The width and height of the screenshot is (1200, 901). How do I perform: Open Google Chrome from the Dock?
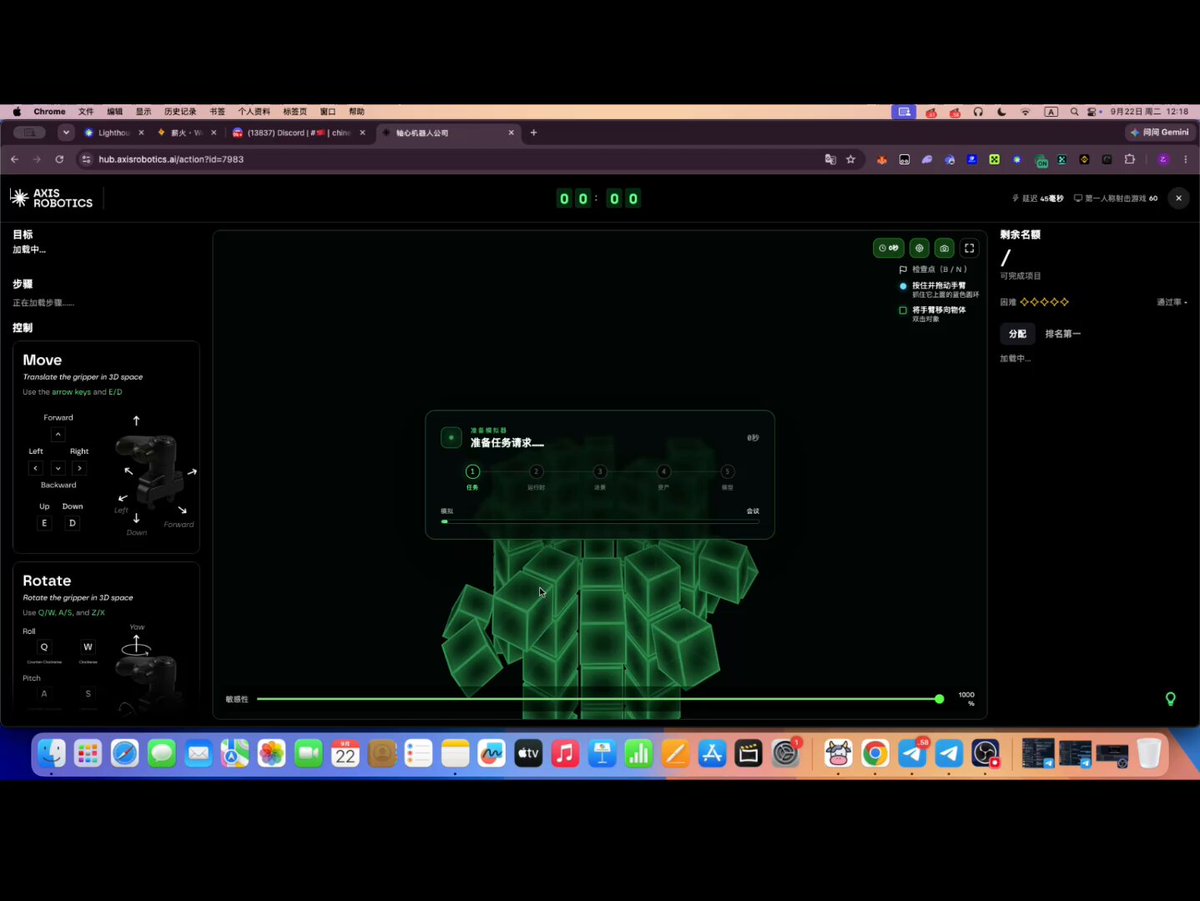(x=875, y=753)
